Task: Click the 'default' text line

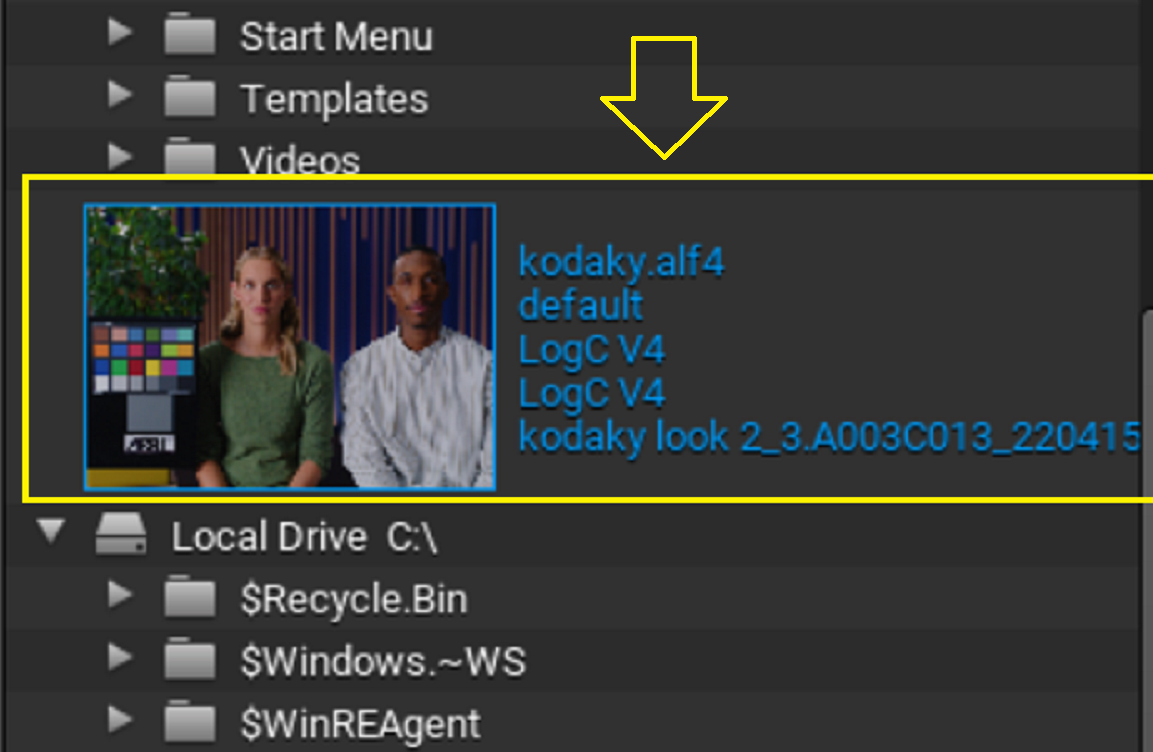Action: click(581, 305)
